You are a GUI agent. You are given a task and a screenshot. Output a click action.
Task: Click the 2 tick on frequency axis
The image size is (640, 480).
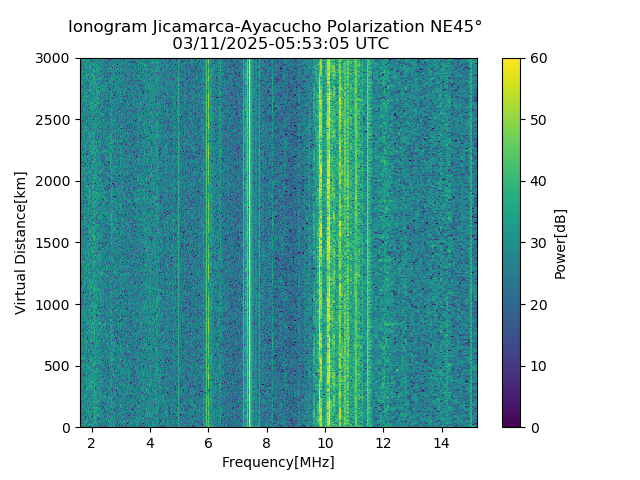click(92, 443)
